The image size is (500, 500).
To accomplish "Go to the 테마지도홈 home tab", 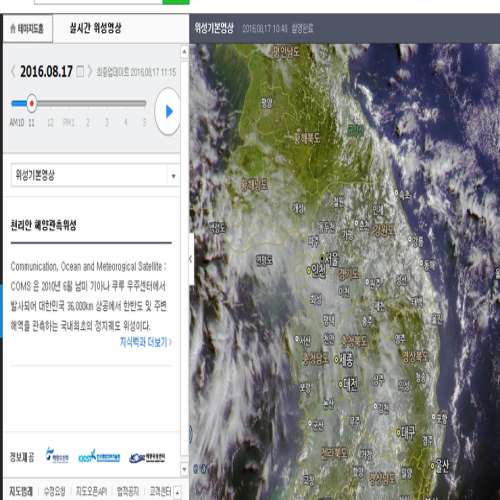I will (x=27, y=29).
